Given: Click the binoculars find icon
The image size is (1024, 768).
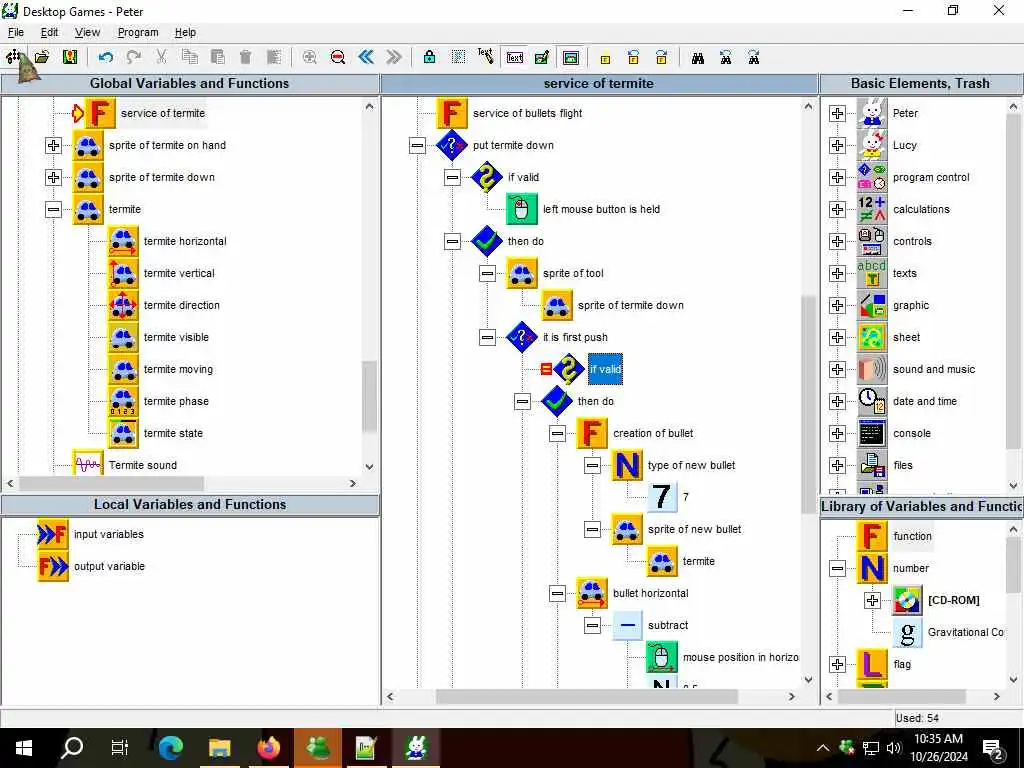Looking at the screenshot, I should pos(697,58).
